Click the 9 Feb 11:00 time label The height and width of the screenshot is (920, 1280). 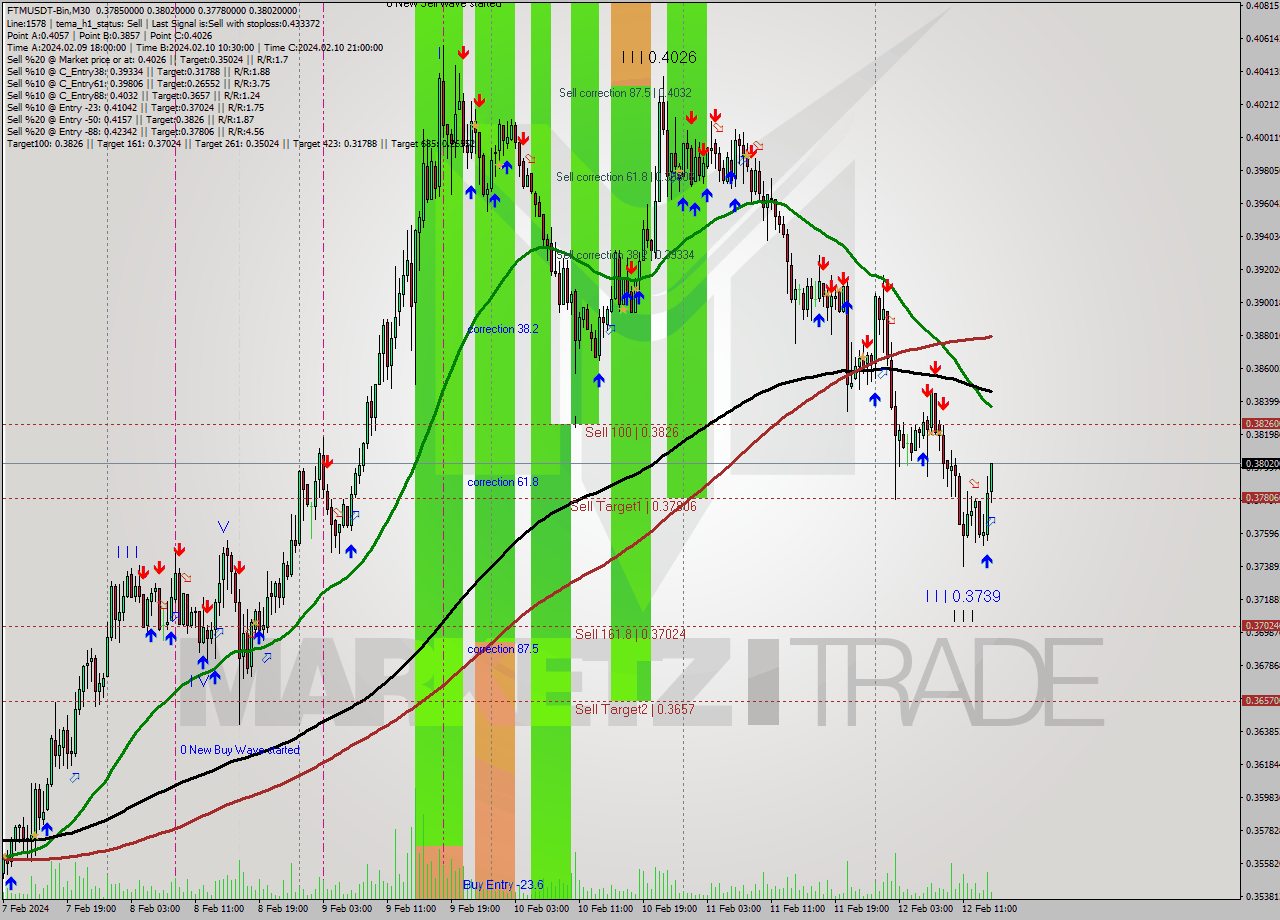410,909
